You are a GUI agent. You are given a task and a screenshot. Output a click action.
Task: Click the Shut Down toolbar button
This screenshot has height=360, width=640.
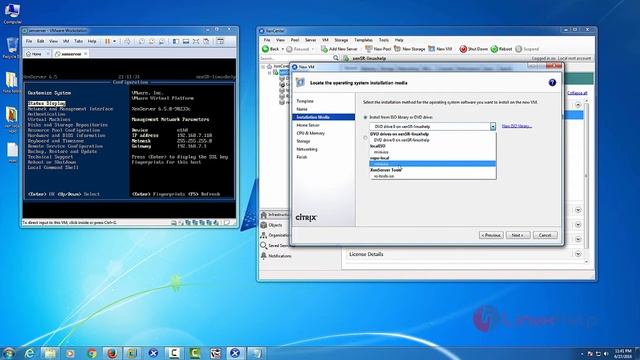click(x=473, y=49)
